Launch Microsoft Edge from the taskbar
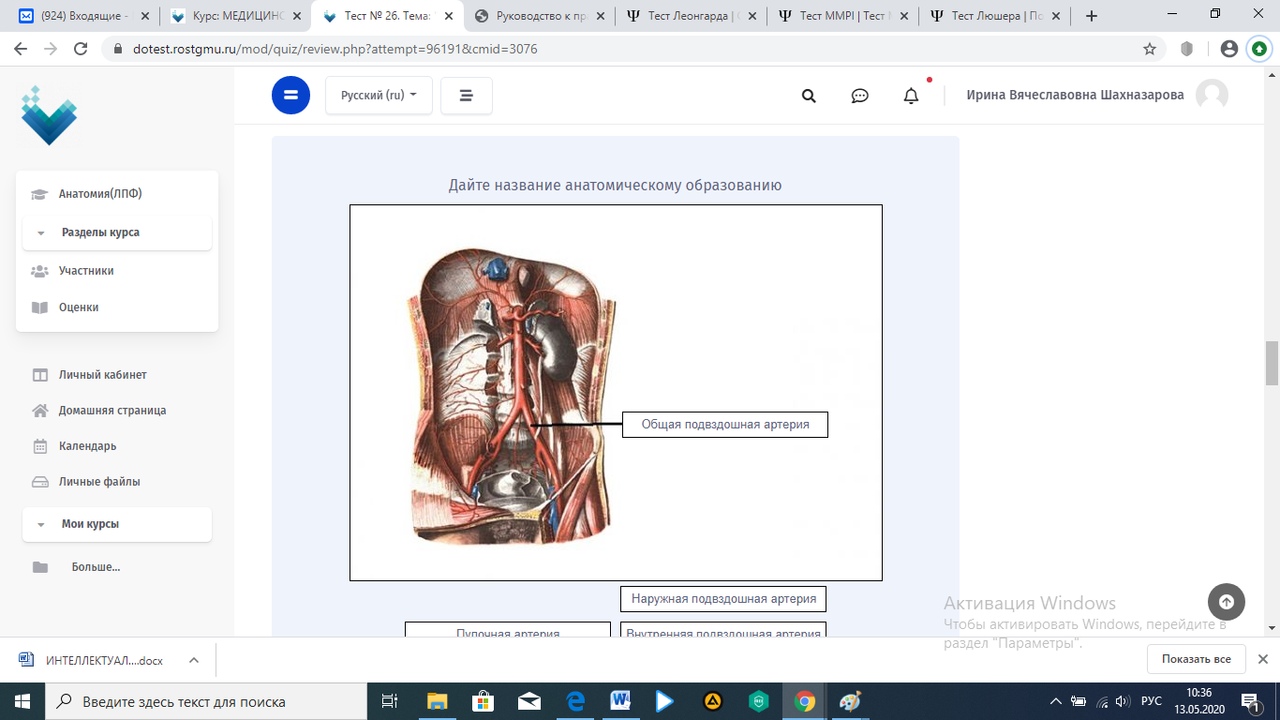 [x=575, y=701]
